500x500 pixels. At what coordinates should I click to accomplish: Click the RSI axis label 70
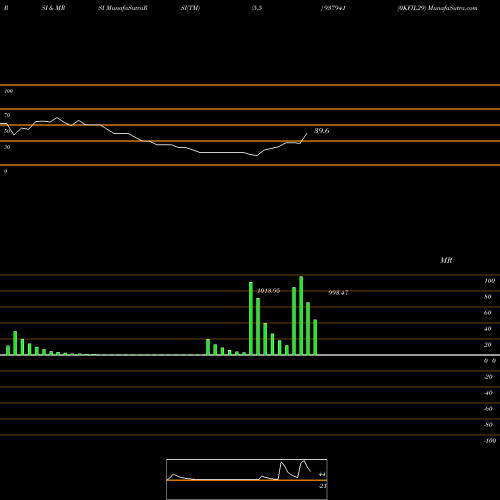(x=7, y=115)
